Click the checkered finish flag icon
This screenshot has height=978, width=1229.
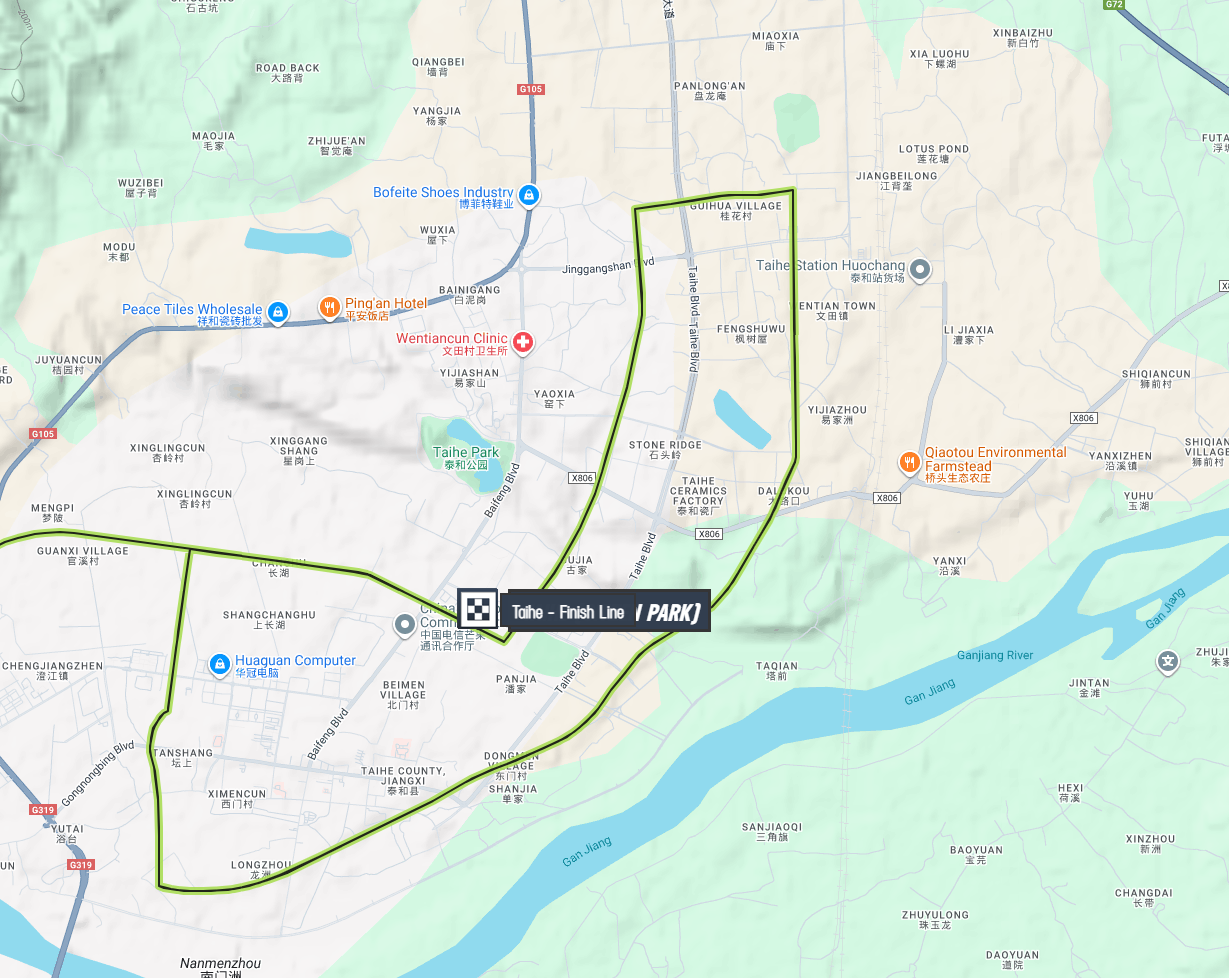tap(478, 609)
